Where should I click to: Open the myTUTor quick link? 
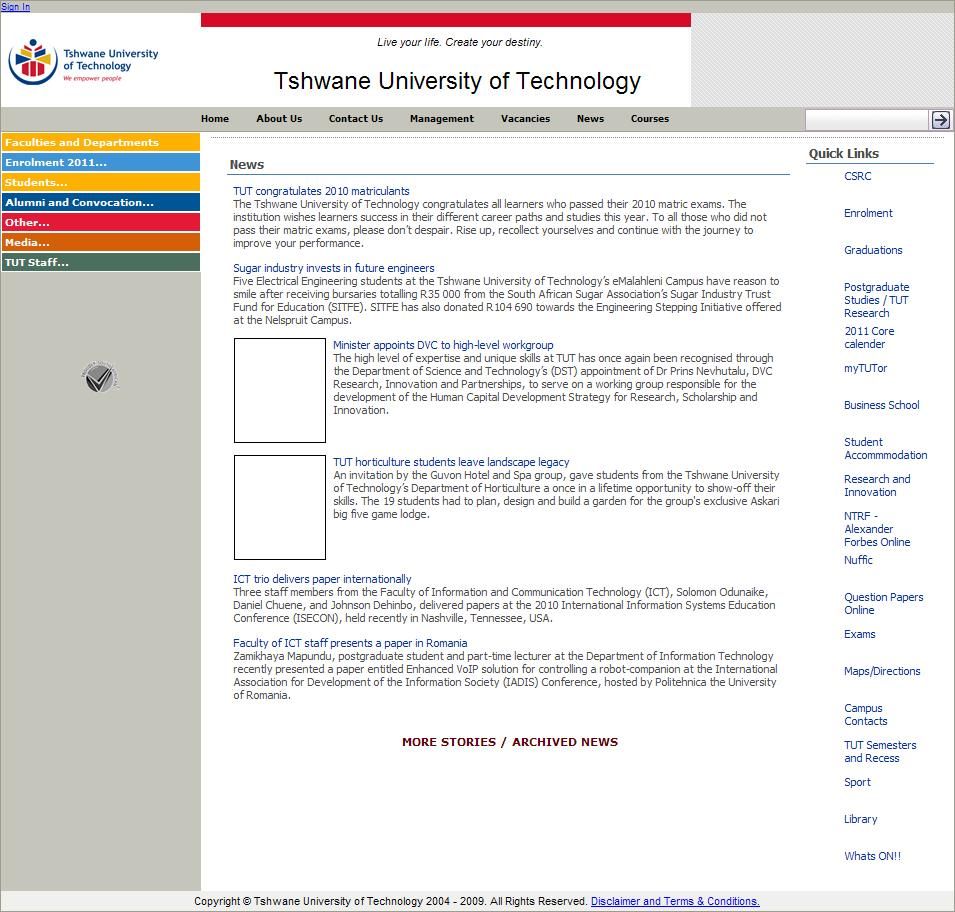click(865, 368)
